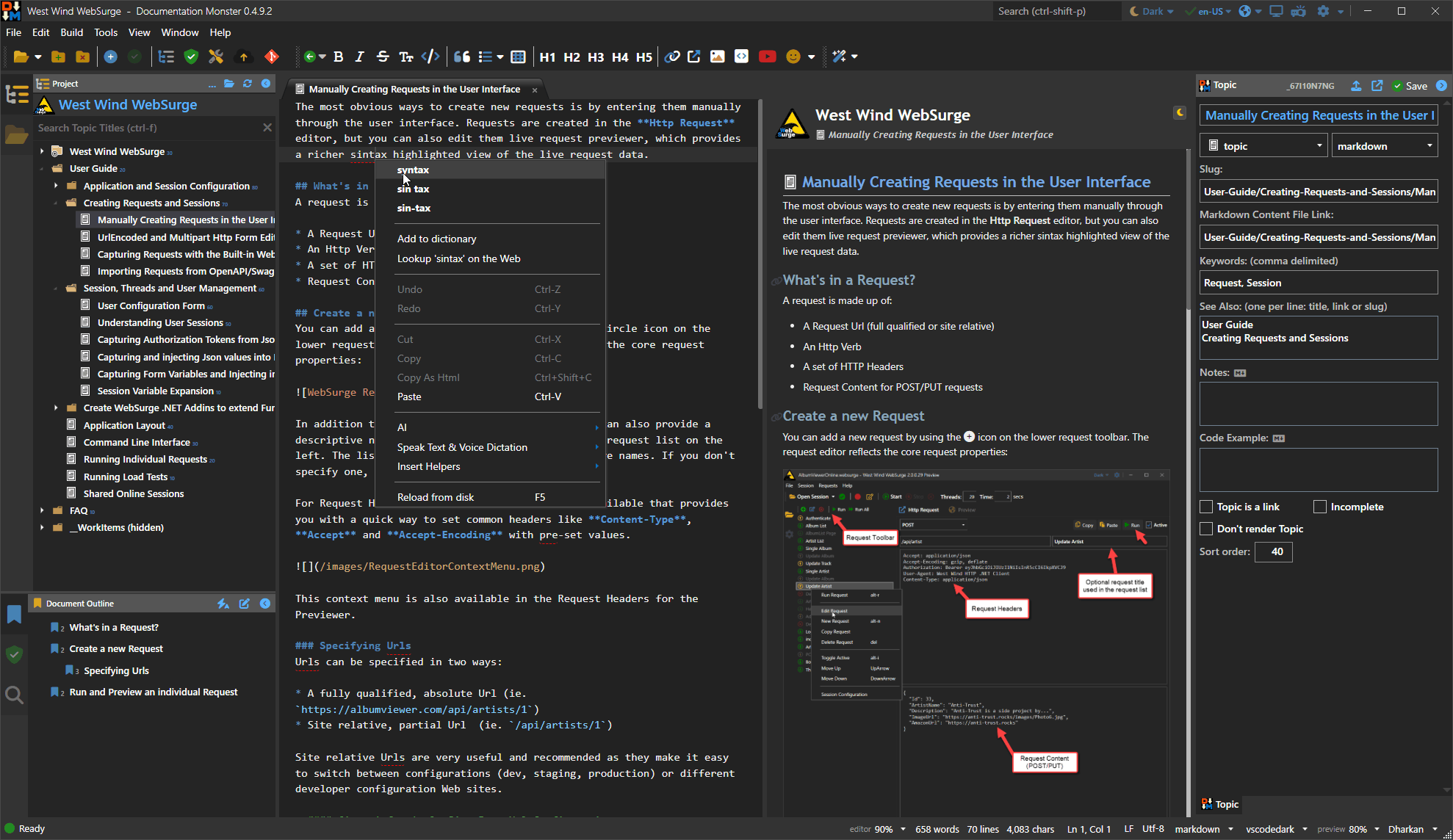Select 'Add to dictionary' option
The height and width of the screenshot is (840, 1453).
coord(436,239)
